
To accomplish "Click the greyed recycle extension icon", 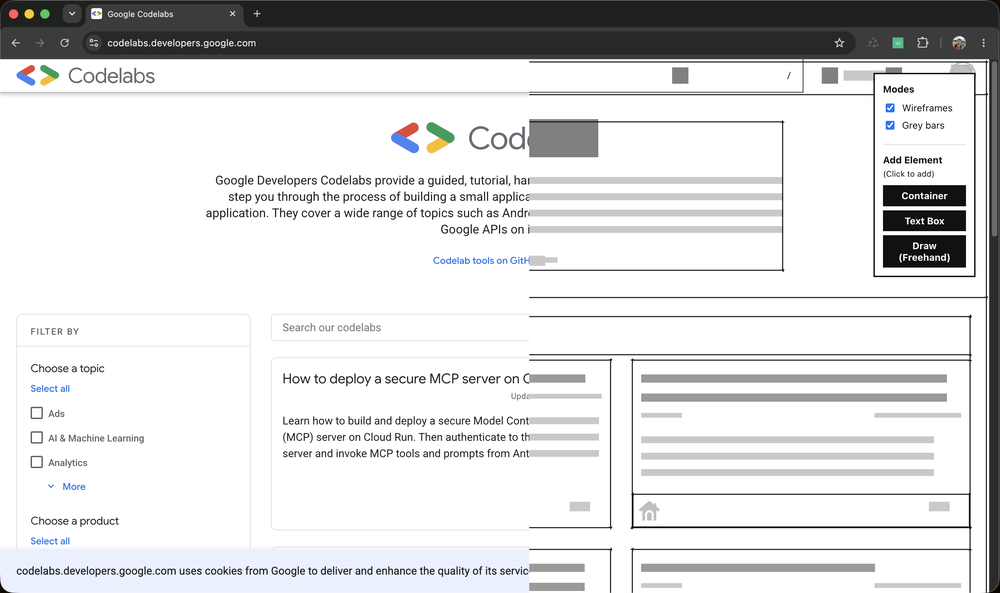I will pos(873,43).
